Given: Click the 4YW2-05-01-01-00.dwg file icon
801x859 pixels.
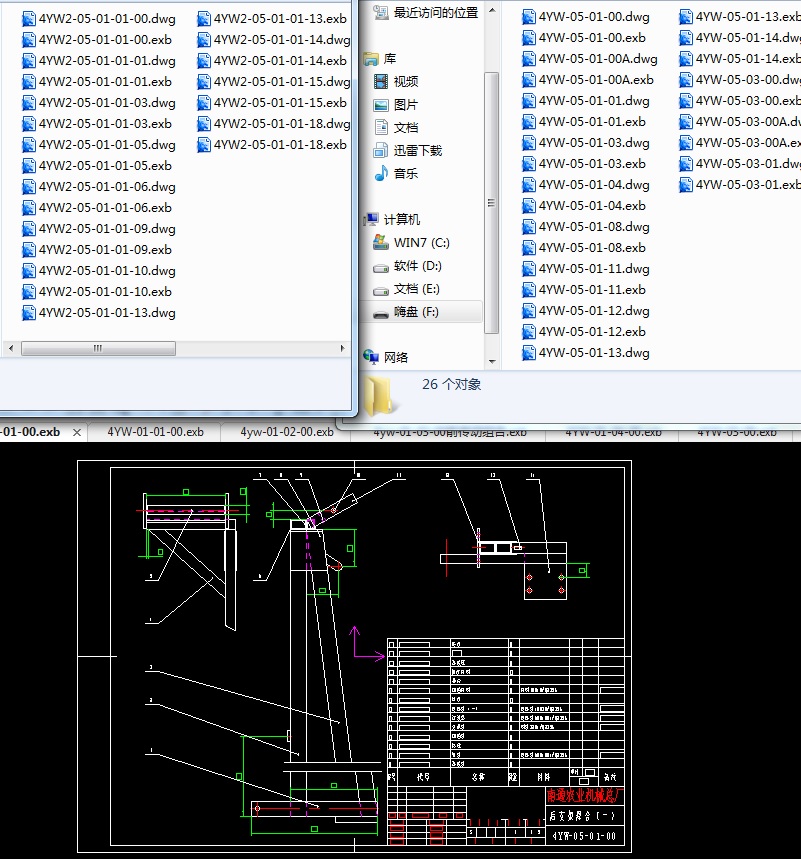Looking at the screenshot, I should (28, 18).
